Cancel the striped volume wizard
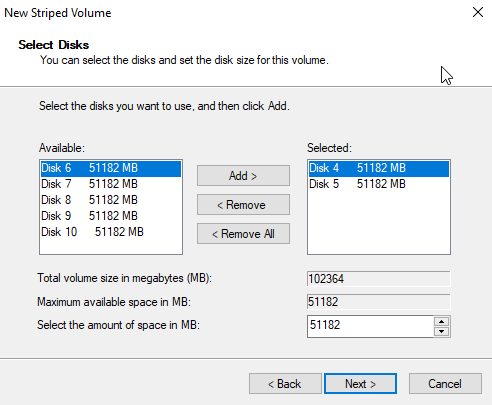Viewport: 492px width, 405px height. point(445,384)
